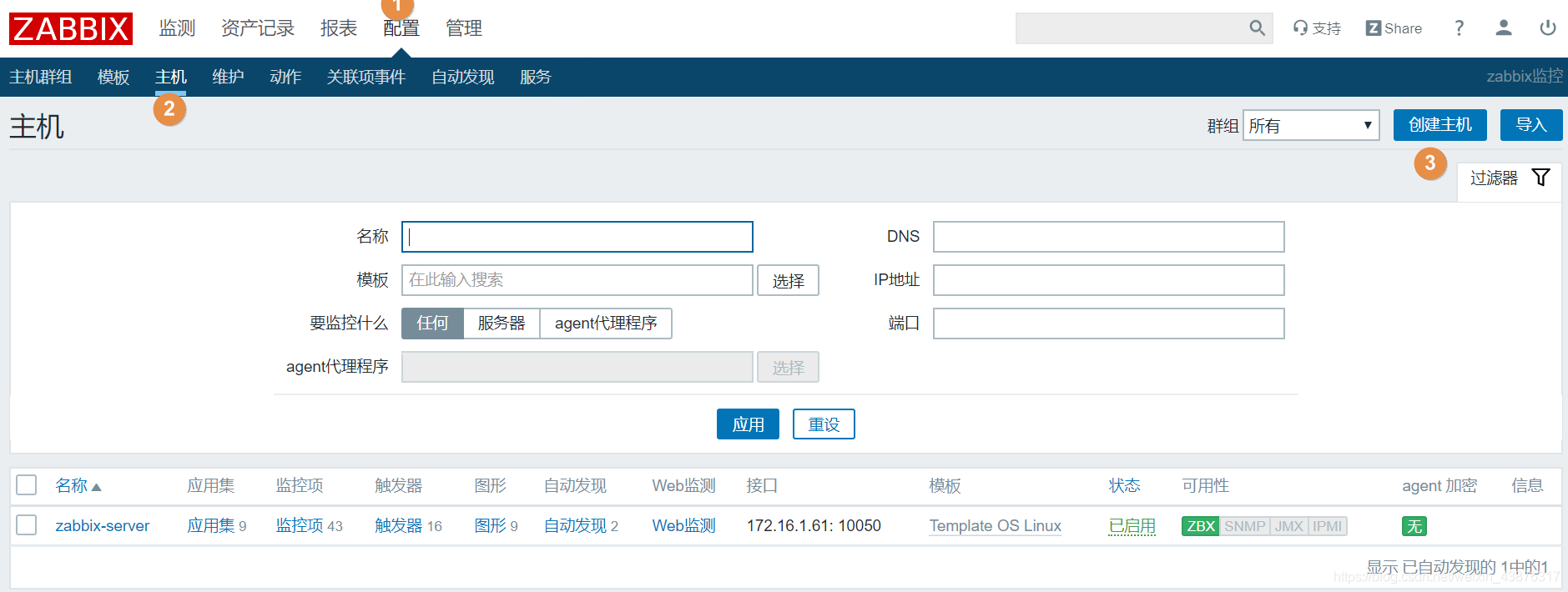Go to 自动发现 submenu
The image size is (1568, 592).
pos(463,78)
